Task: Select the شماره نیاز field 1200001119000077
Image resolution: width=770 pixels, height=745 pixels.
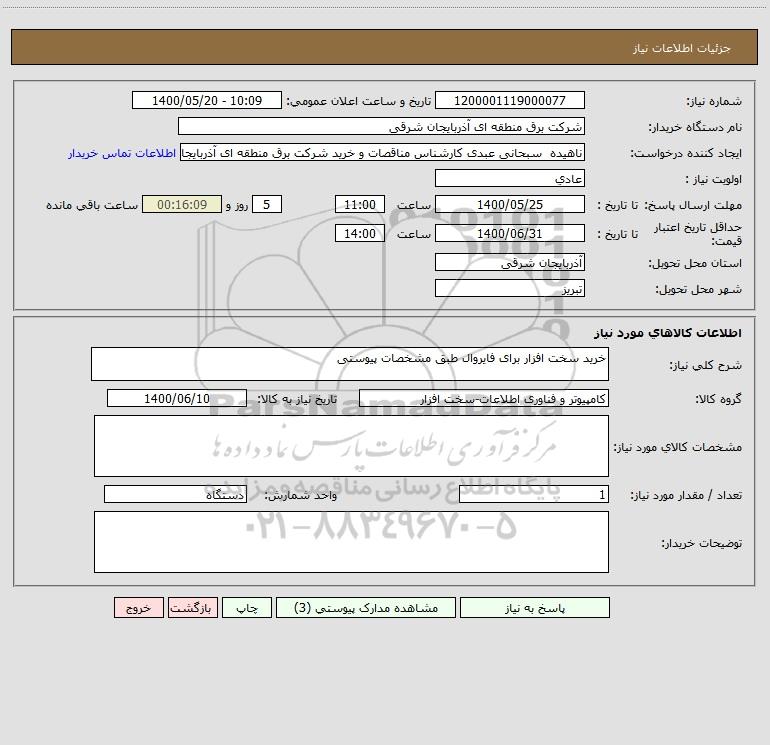Action: (510, 100)
